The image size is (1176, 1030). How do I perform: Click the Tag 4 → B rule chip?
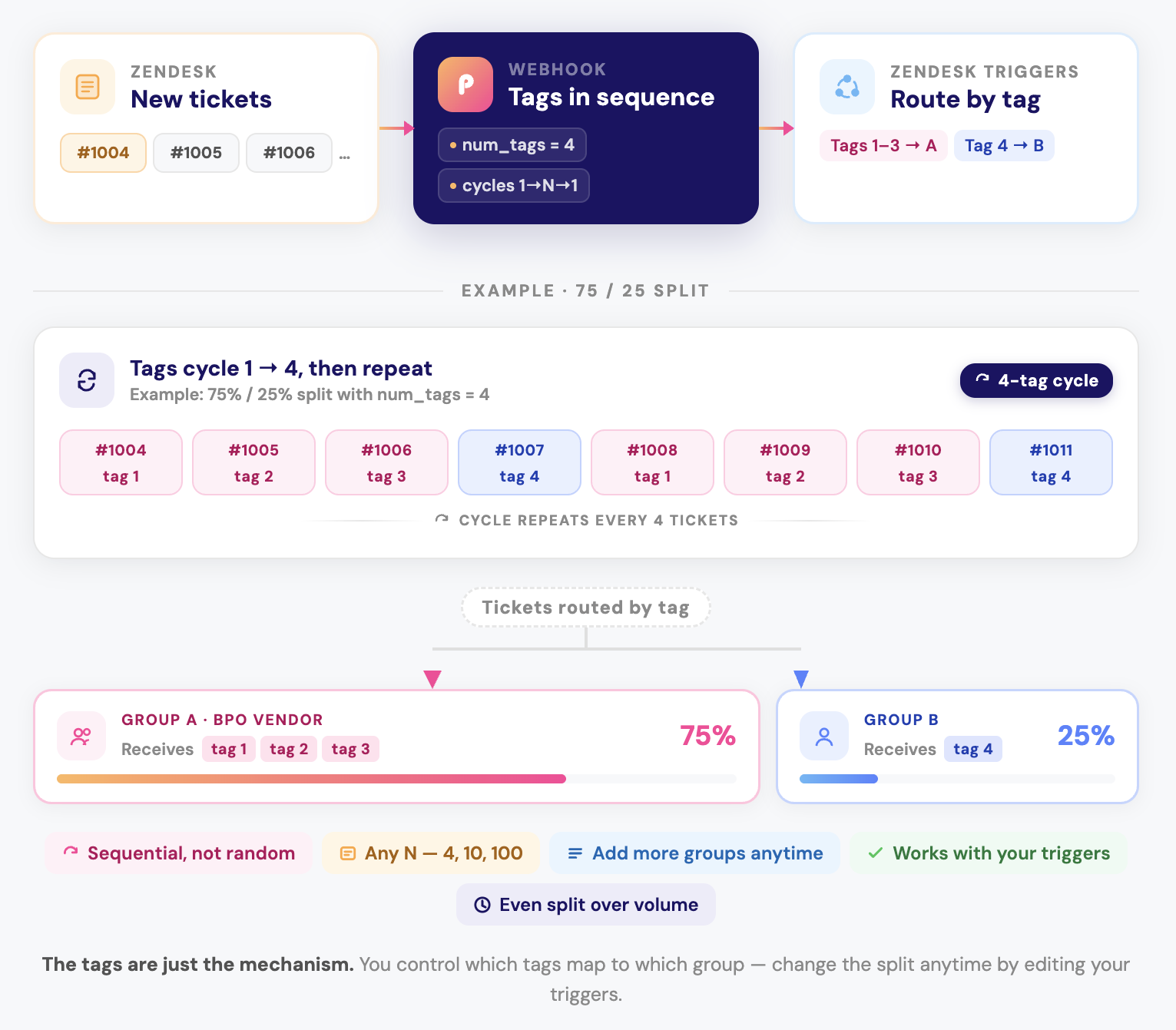tap(1004, 146)
